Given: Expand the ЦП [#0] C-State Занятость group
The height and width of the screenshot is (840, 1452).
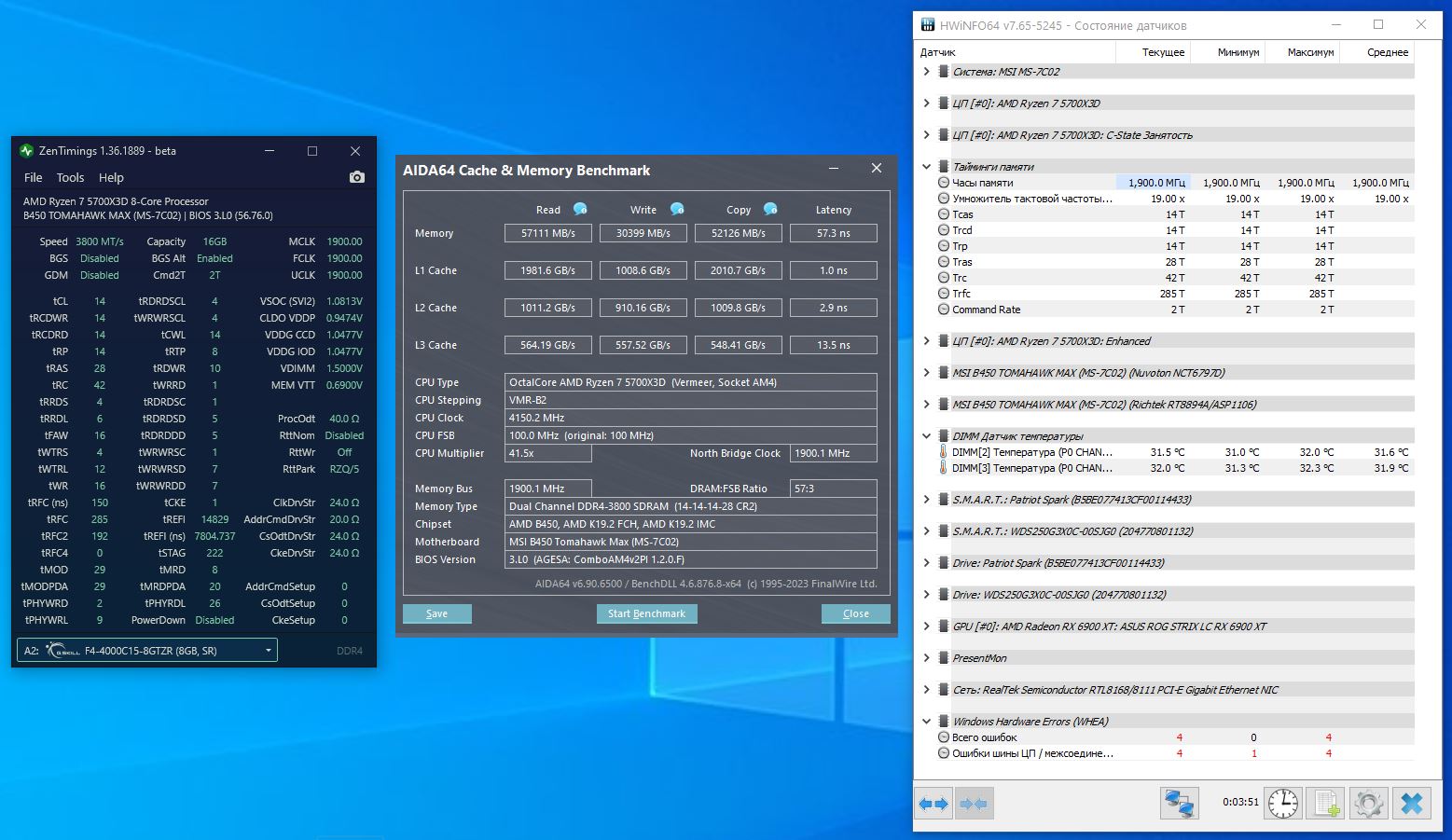Looking at the screenshot, I should coord(926,135).
